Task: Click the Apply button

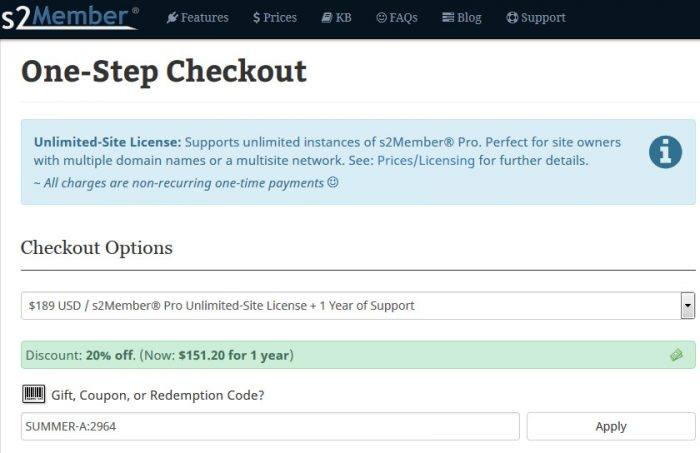Action: (611, 426)
